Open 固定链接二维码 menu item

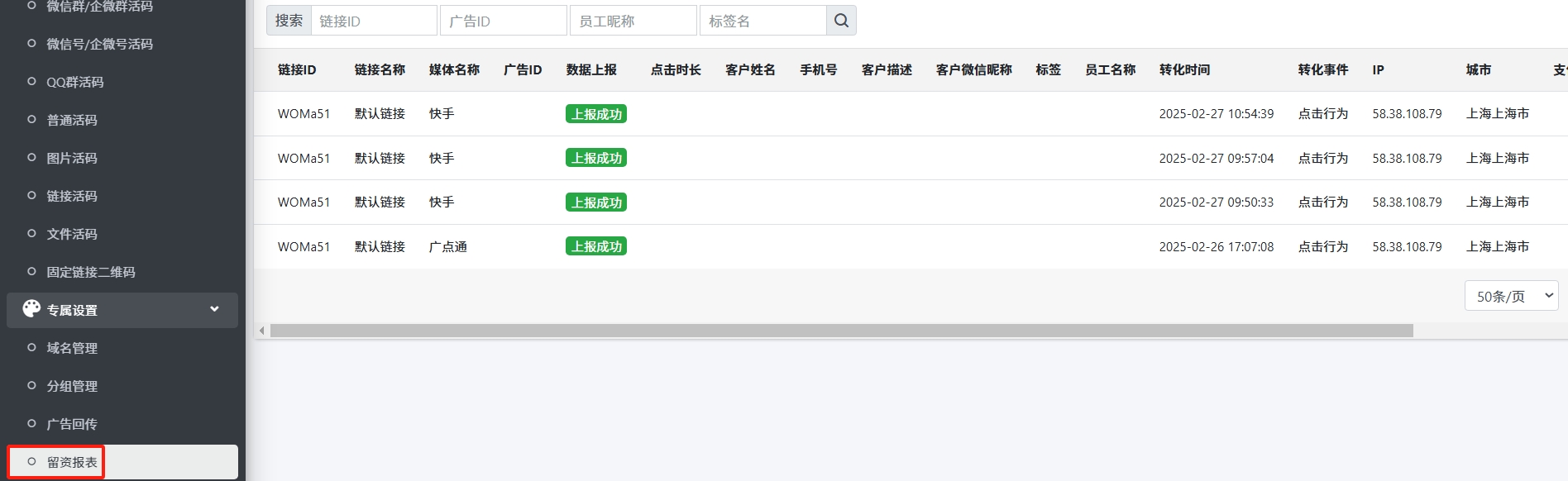tap(90, 272)
